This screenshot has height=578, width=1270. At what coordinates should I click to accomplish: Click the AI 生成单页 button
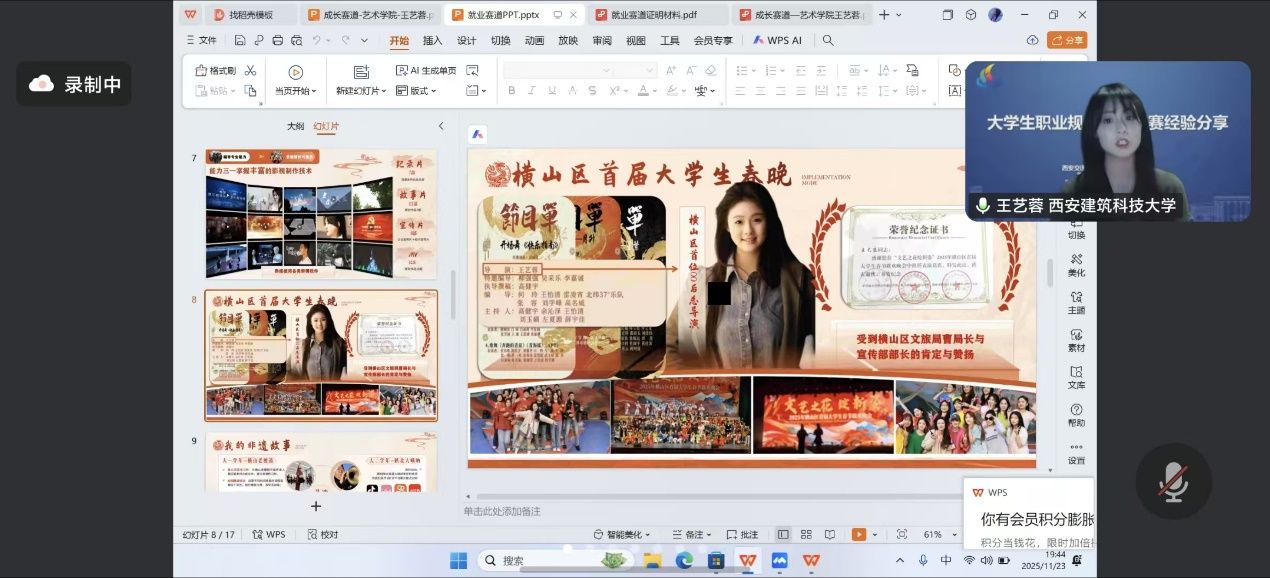tap(426, 71)
